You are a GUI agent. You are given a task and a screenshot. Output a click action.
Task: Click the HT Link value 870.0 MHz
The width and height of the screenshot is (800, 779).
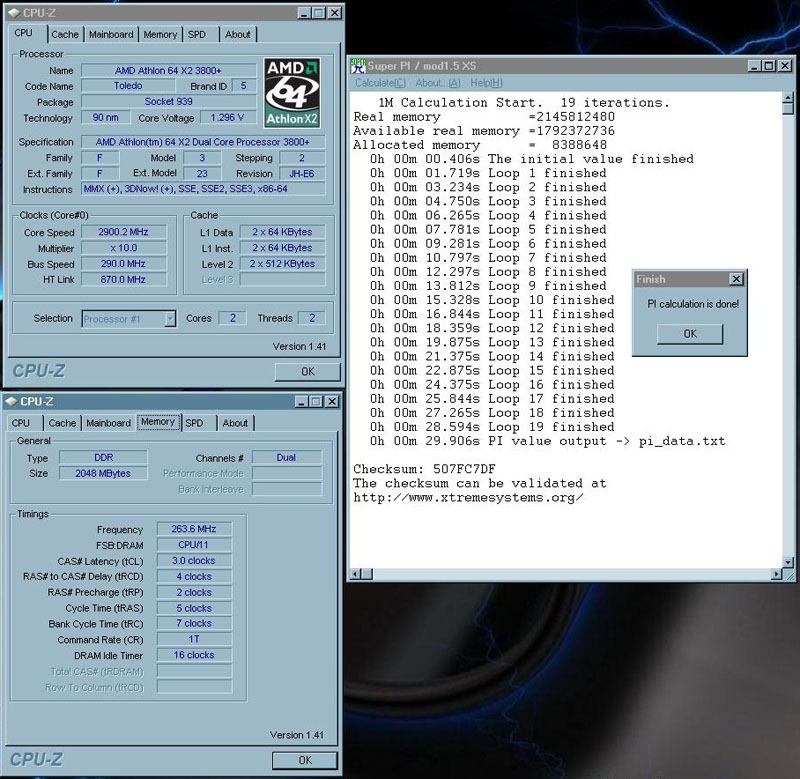pyautogui.click(x=123, y=280)
